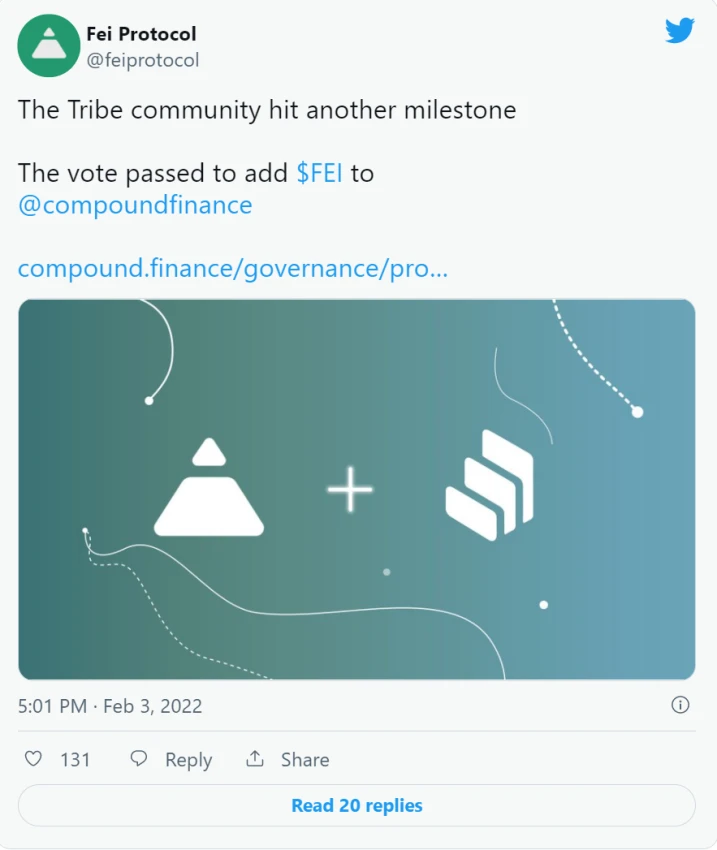Click the Share text label
This screenshot has height=850, width=717.
pos(305,760)
